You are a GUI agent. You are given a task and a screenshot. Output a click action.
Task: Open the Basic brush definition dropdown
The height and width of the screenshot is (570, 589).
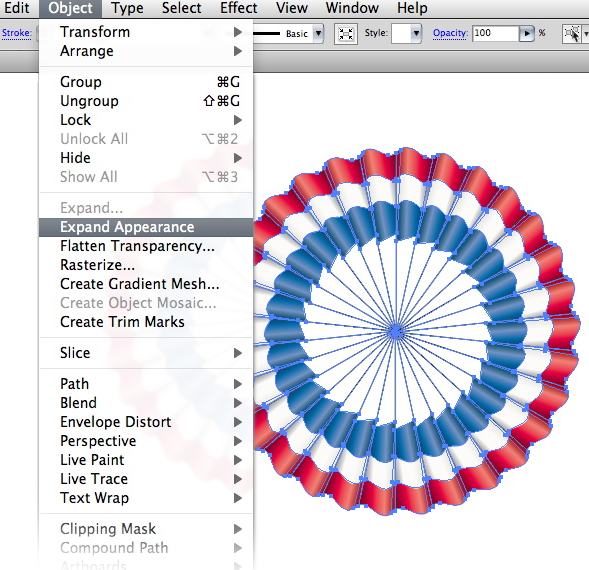(318, 33)
